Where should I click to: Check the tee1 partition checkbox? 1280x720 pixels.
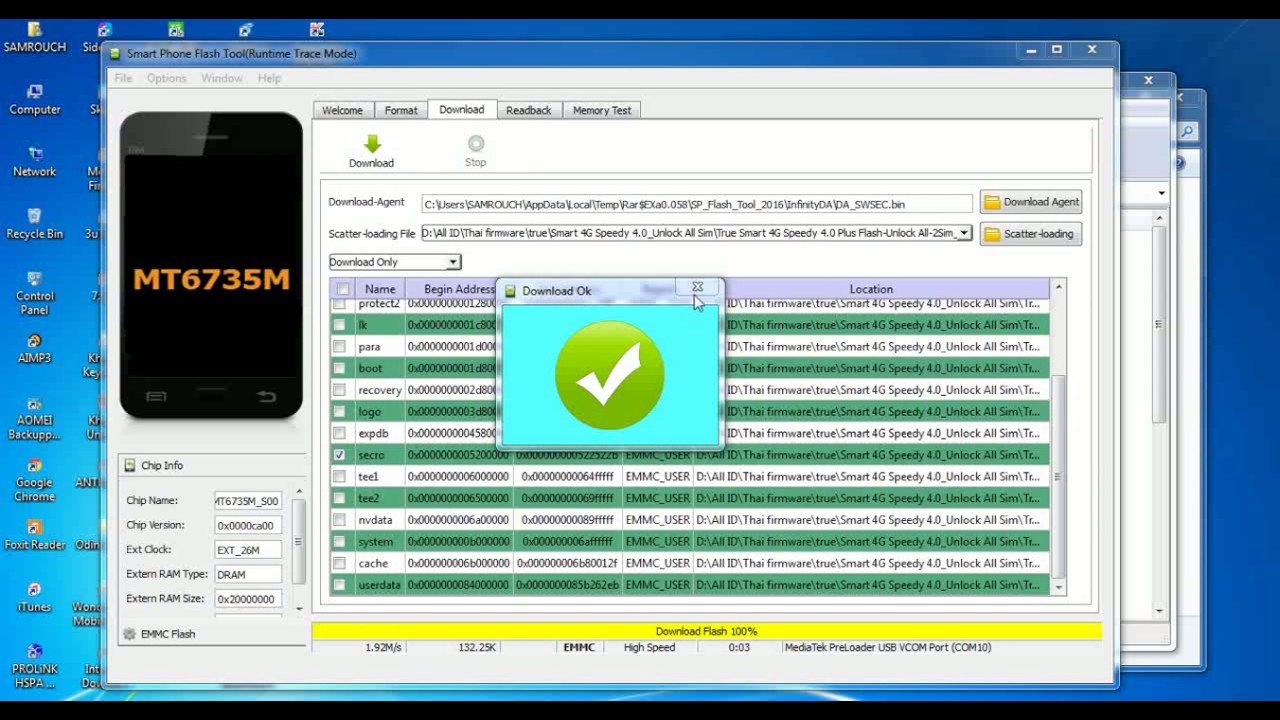click(339, 477)
